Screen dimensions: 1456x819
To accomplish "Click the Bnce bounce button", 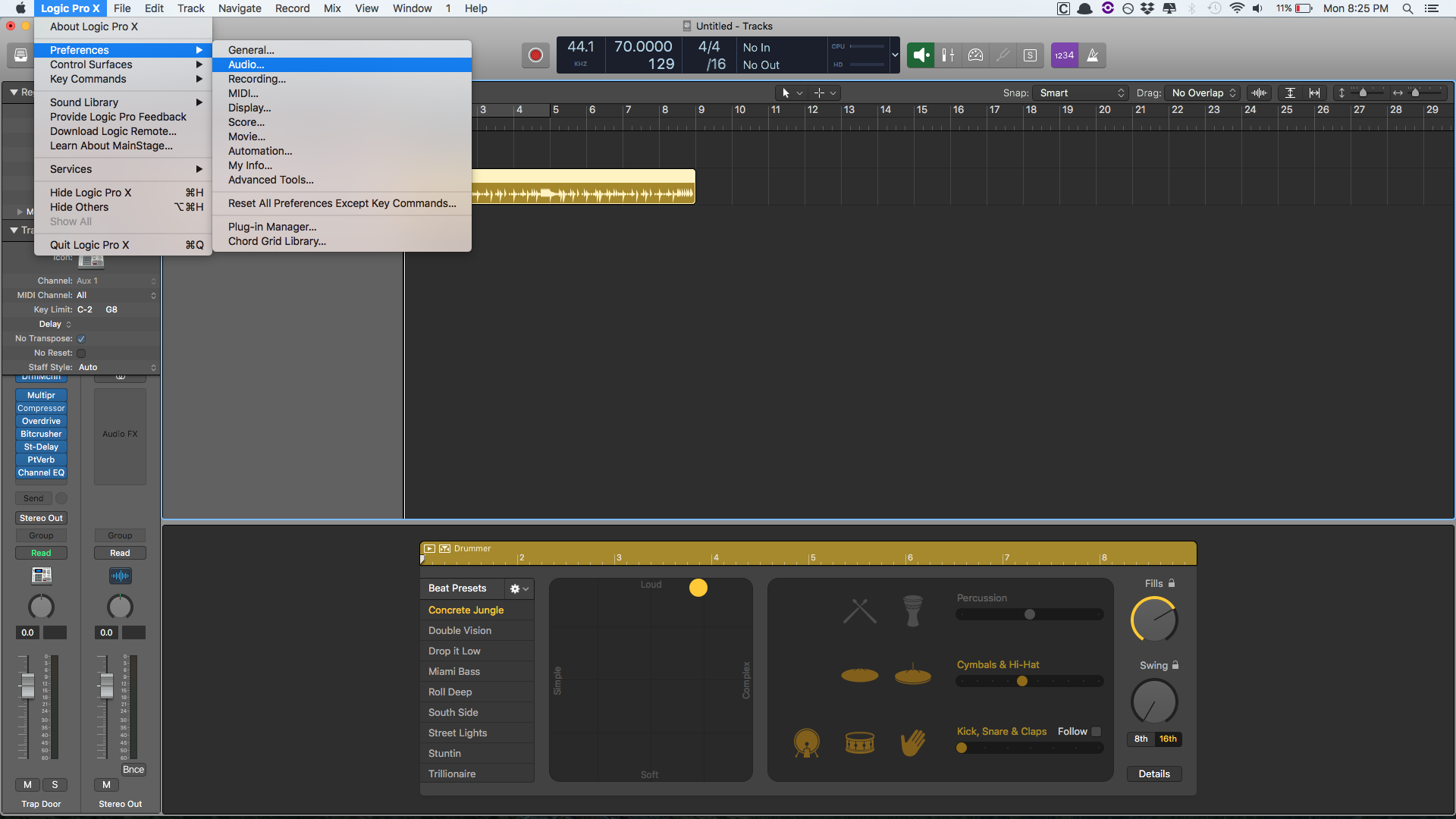I will point(133,770).
